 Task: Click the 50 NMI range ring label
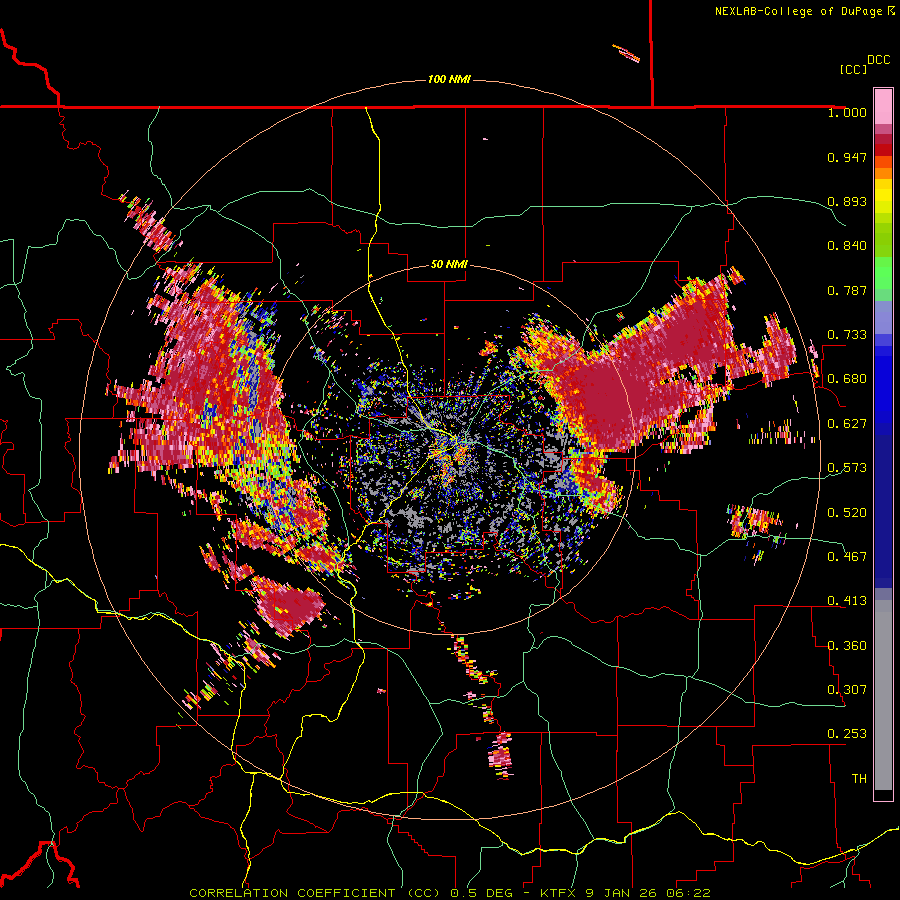(449, 265)
